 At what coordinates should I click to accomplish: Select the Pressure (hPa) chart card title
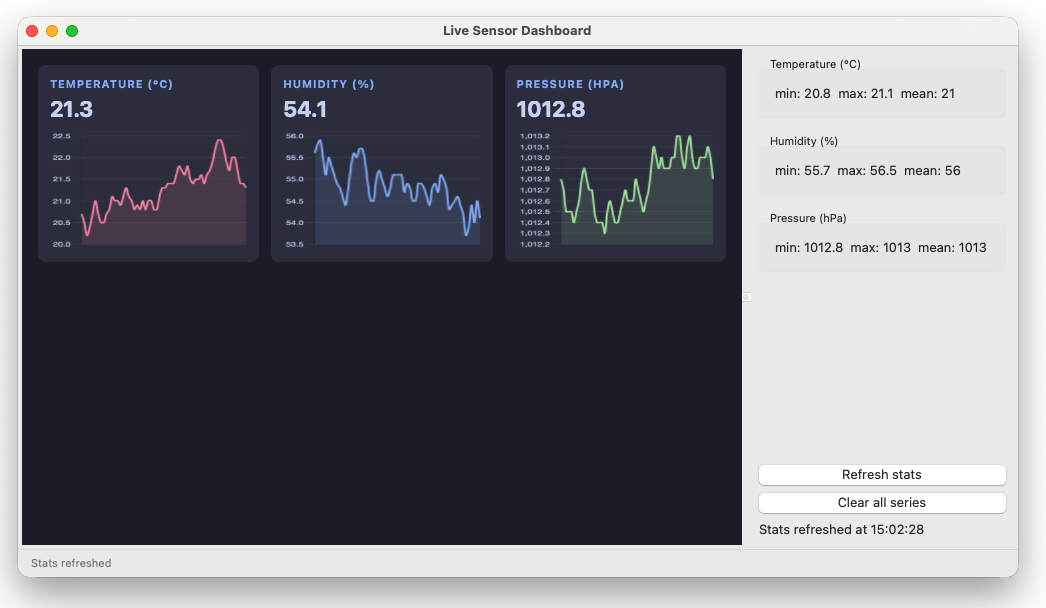coord(570,85)
